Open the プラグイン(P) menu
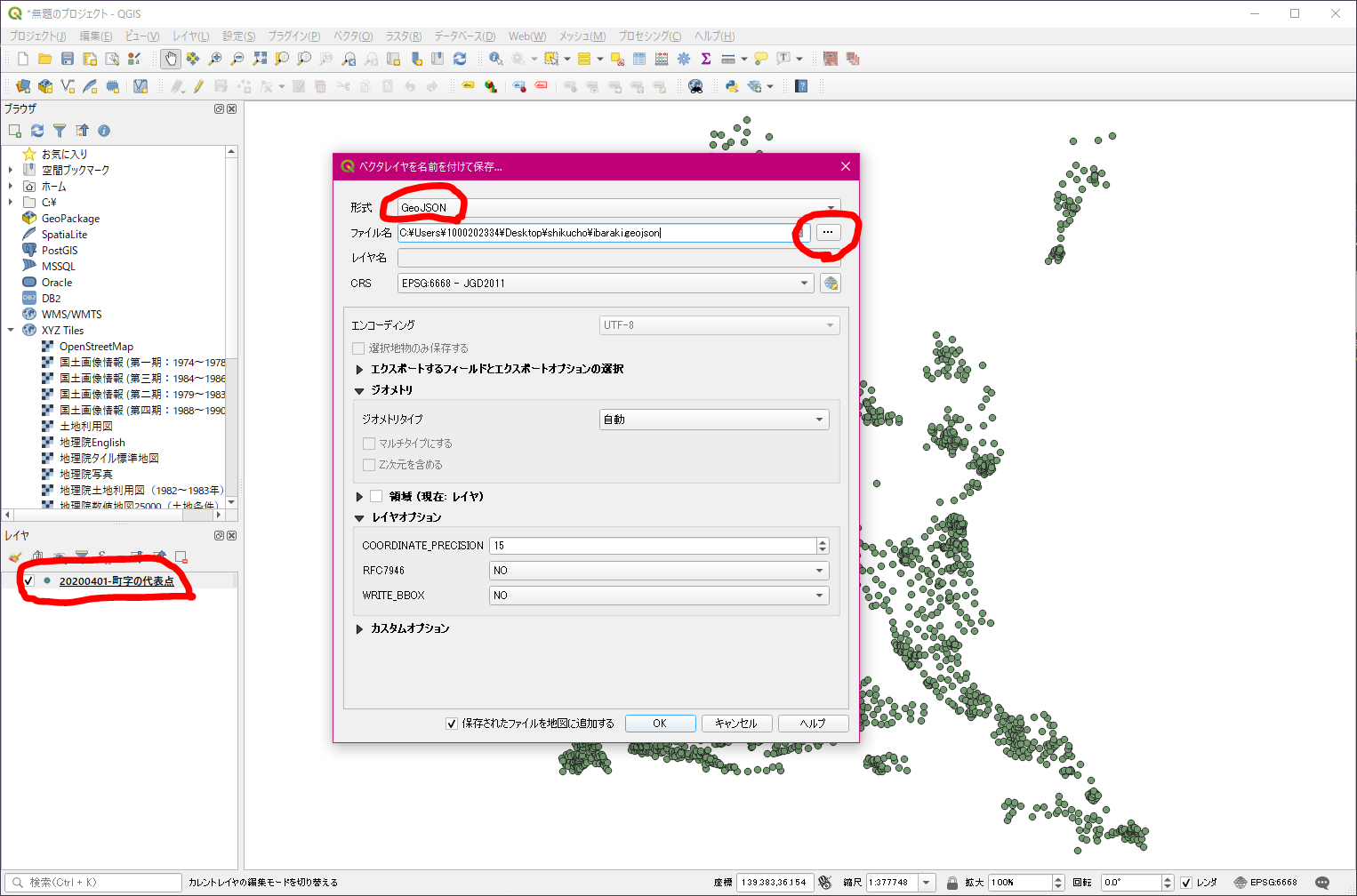Screen dimensions: 1357x896 coord(293,36)
